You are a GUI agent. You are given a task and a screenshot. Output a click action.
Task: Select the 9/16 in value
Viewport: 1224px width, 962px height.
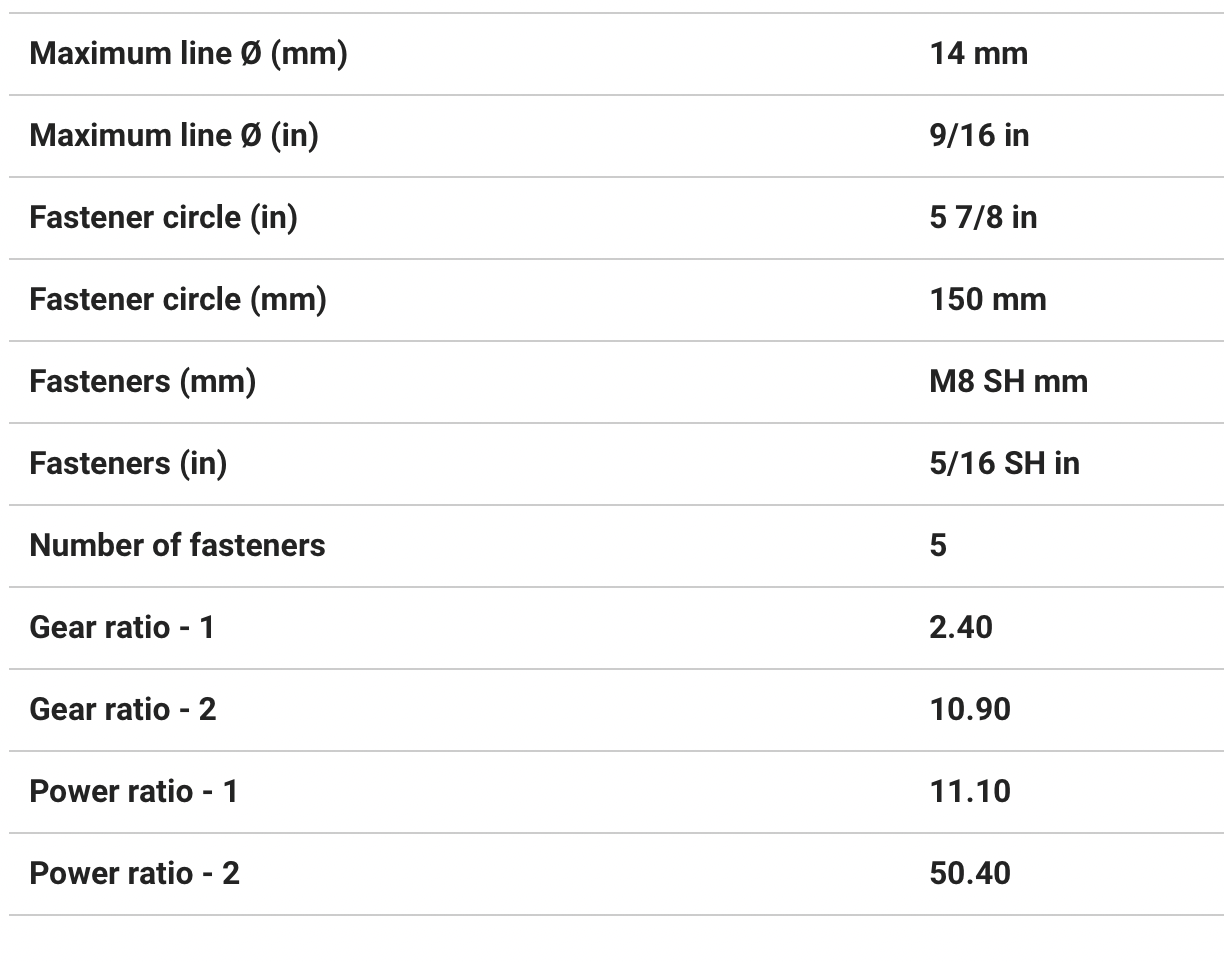click(978, 135)
